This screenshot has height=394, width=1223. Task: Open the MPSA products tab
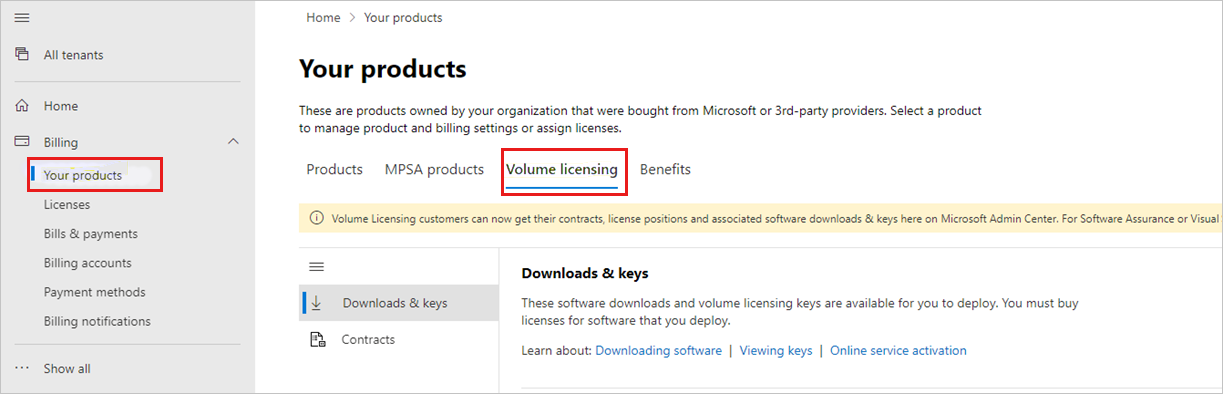[434, 169]
